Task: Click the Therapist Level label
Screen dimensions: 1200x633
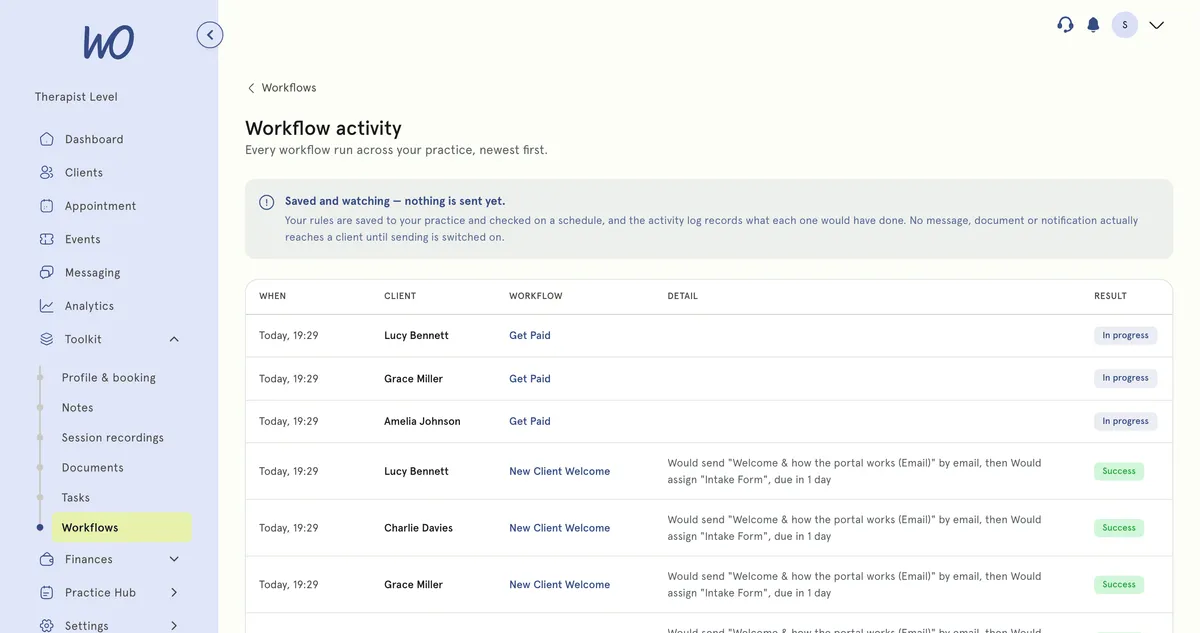Action: point(76,97)
